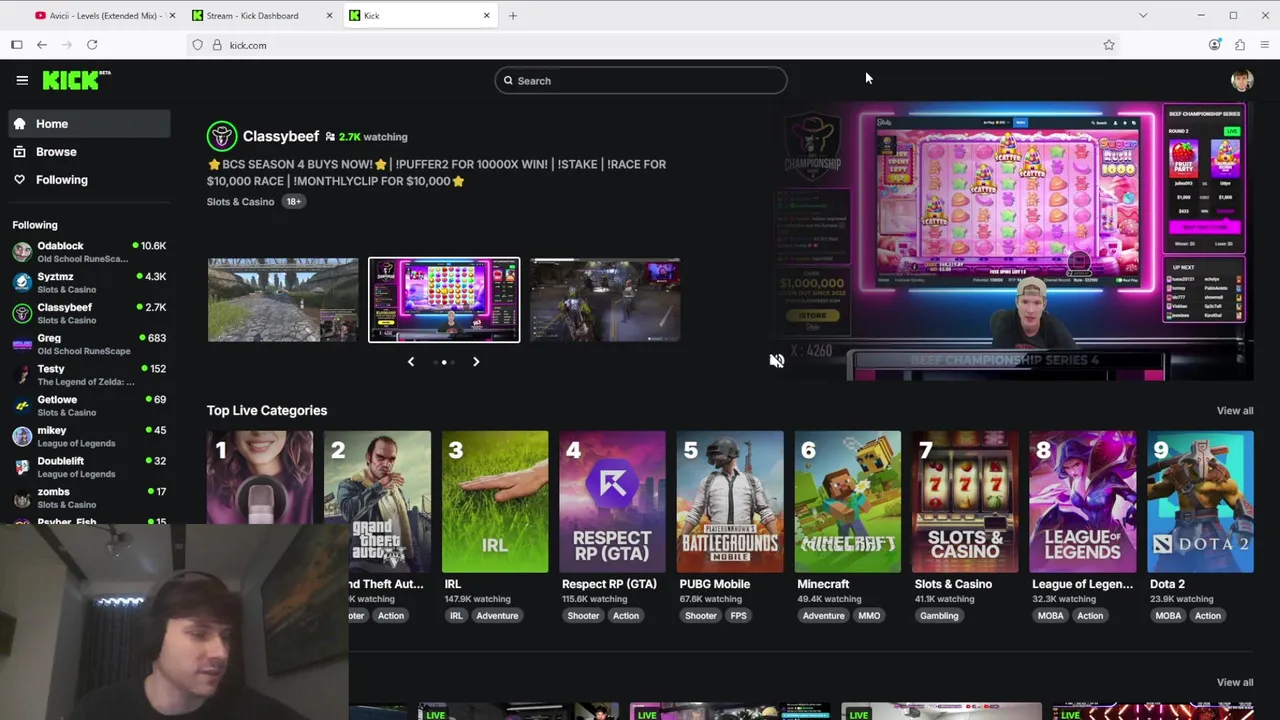The height and width of the screenshot is (720, 1280).
Task: Open Testy's followed channel
Action: pos(89,375)
